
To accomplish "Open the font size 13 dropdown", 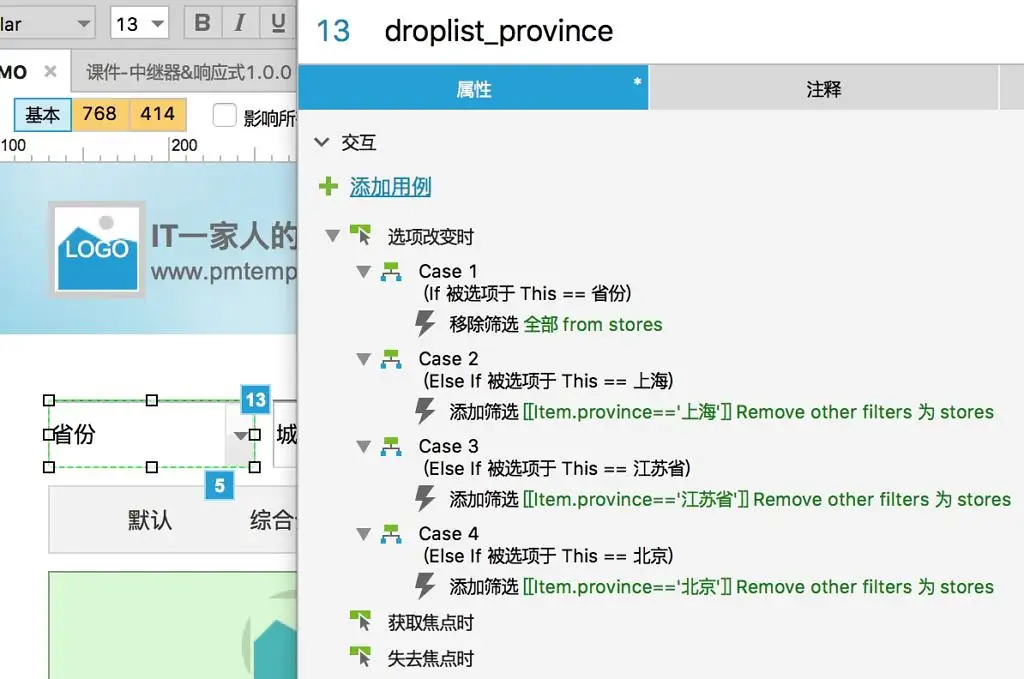I will point(140,23).
